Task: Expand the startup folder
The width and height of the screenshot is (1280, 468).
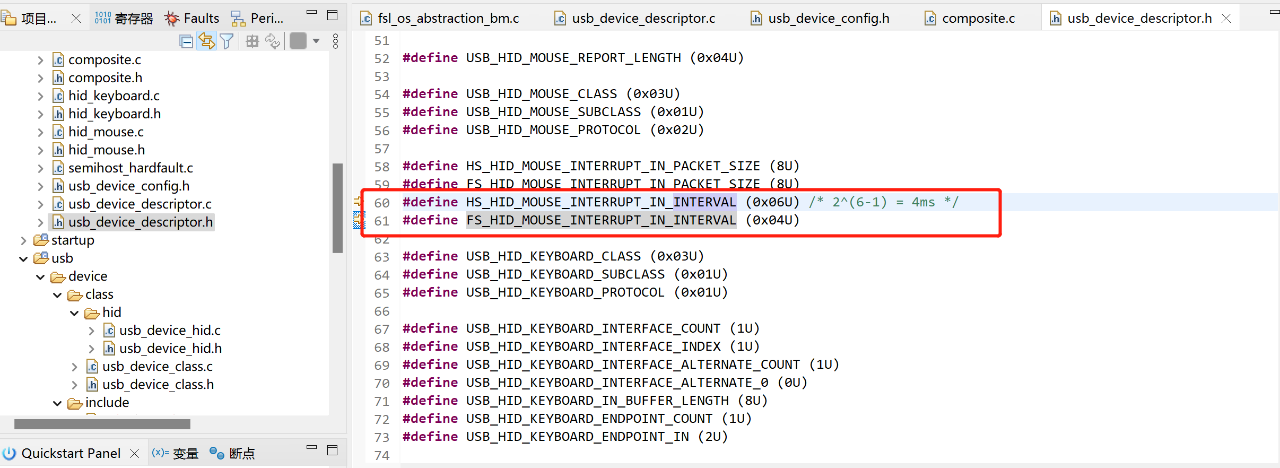Action: [x=25, y=240]
